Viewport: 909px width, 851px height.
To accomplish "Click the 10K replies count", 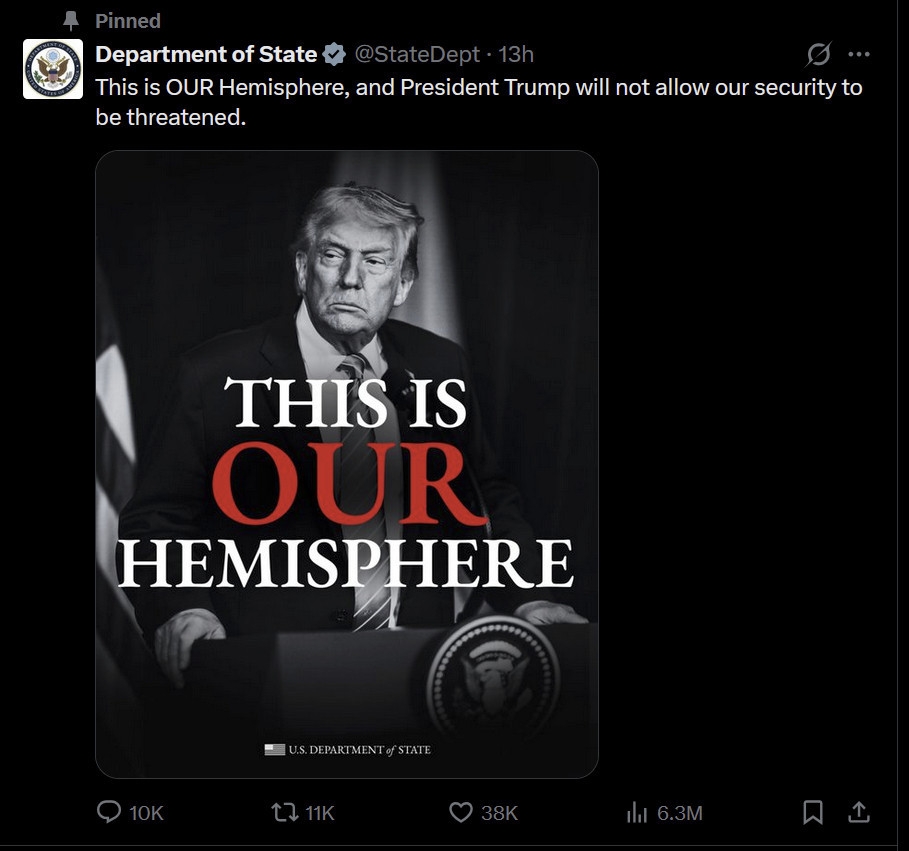I will click(x=146, y=813).
